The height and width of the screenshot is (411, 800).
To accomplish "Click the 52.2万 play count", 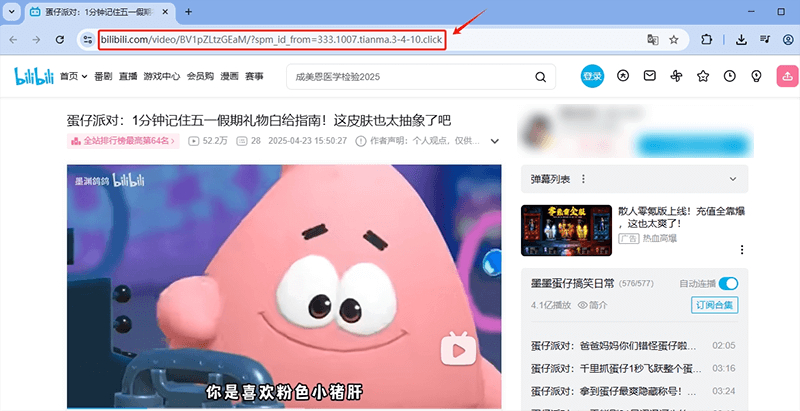I will coord(208,141).
